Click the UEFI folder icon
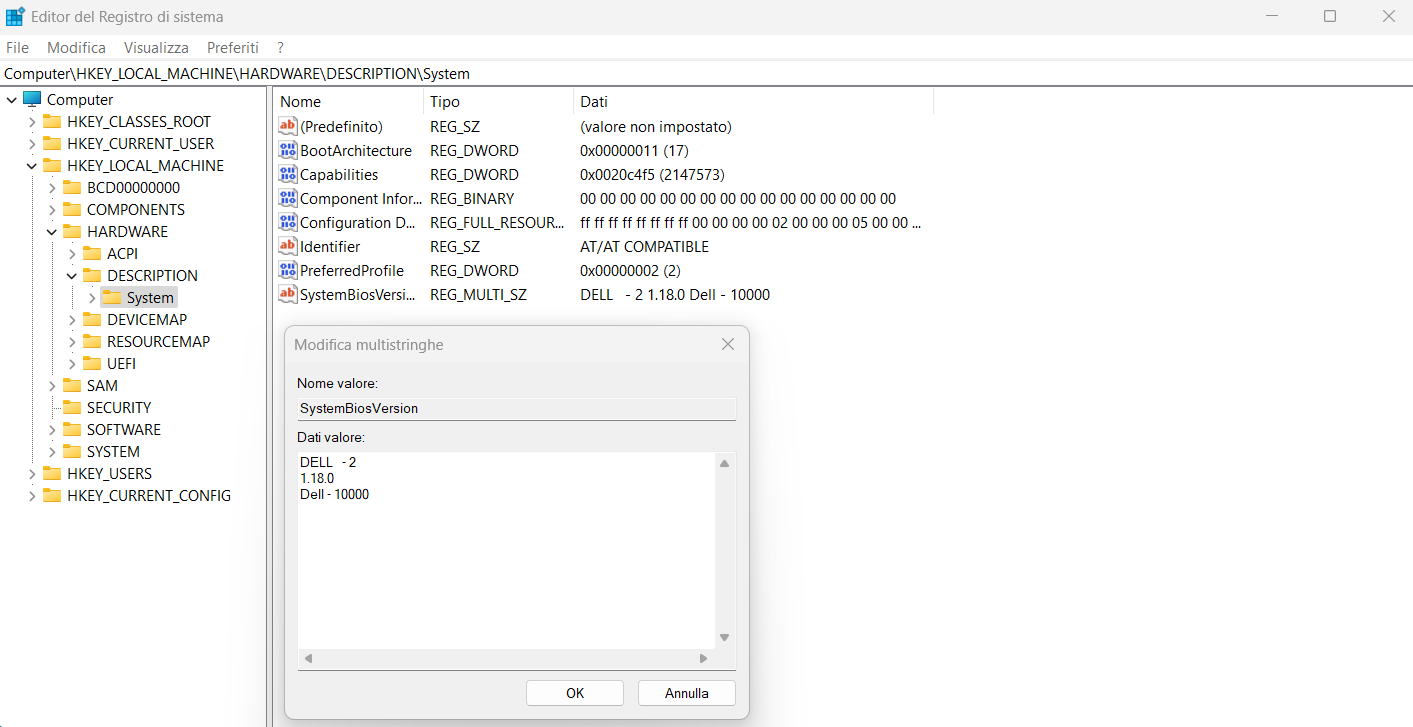Viewport: 1413px width, 727px height. click(x=92, y=364)
